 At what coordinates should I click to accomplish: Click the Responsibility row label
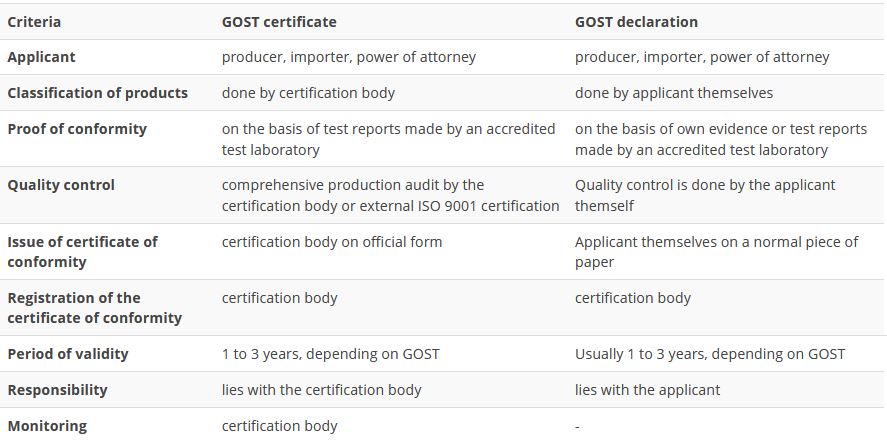coord(57,390)
